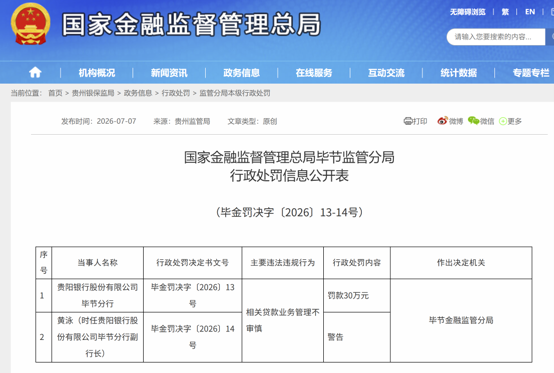
Task: Click table header 当事人名称
Action: click(x=98, y=262)
